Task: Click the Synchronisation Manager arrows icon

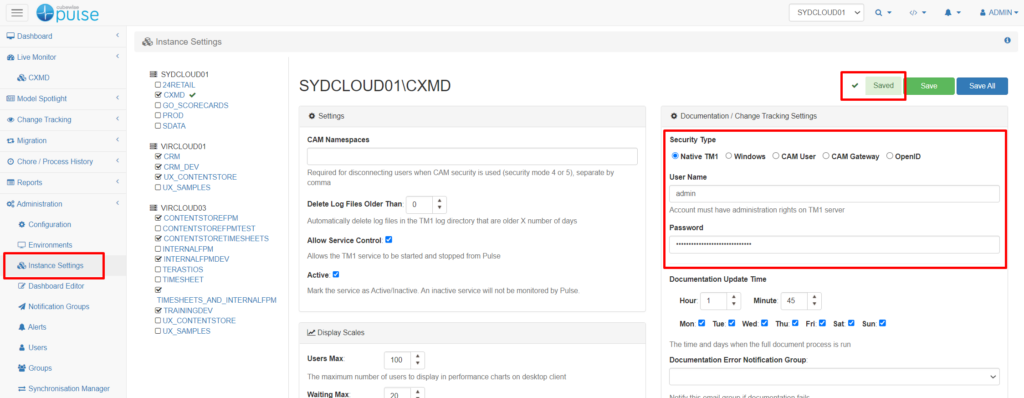Action: [x=22, y=389]
